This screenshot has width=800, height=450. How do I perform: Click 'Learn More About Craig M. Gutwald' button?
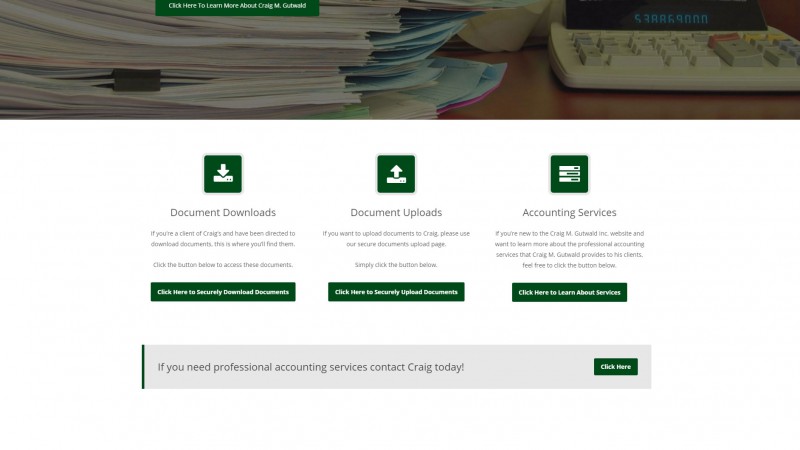[237, 6]
